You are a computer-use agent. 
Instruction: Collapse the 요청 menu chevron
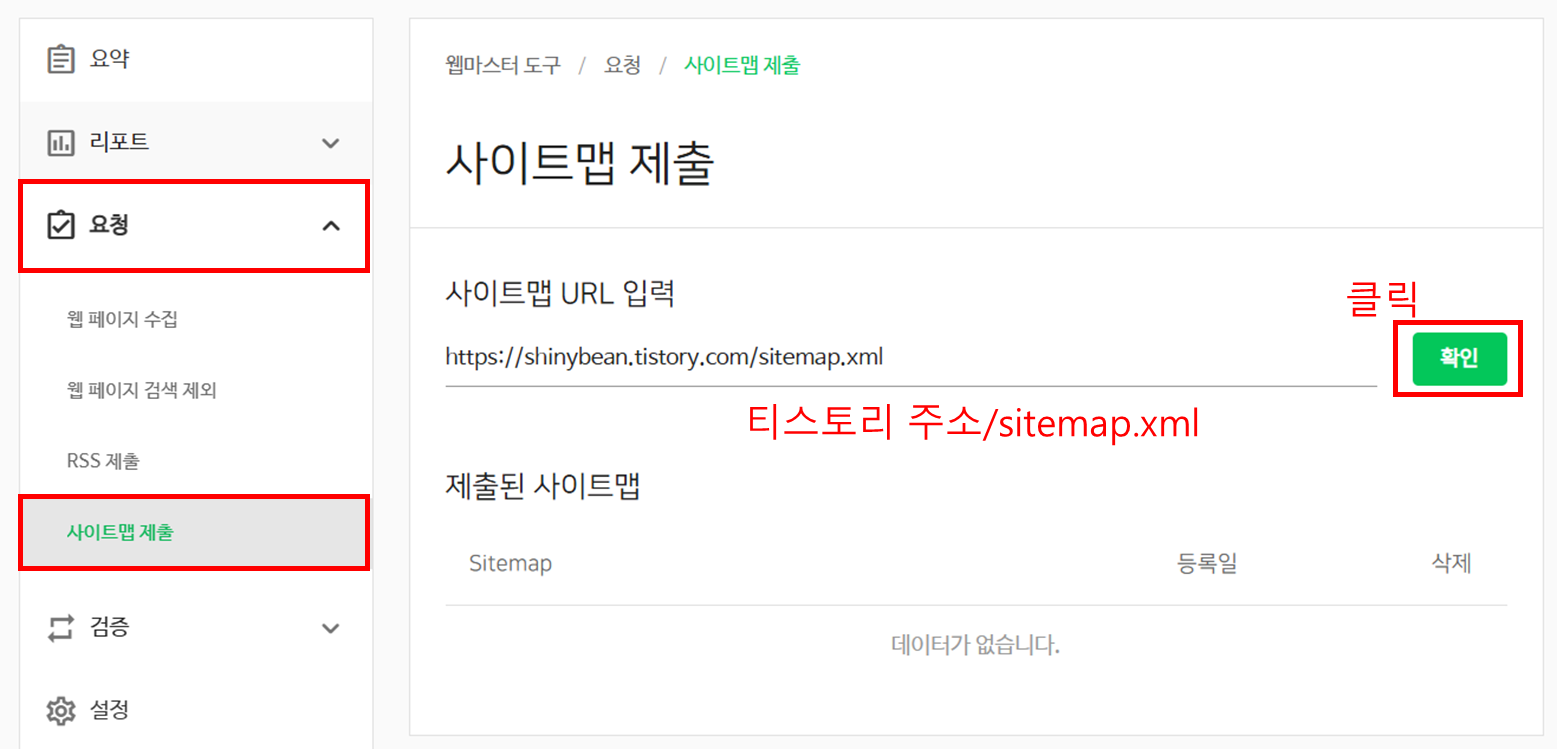(331, 226)
